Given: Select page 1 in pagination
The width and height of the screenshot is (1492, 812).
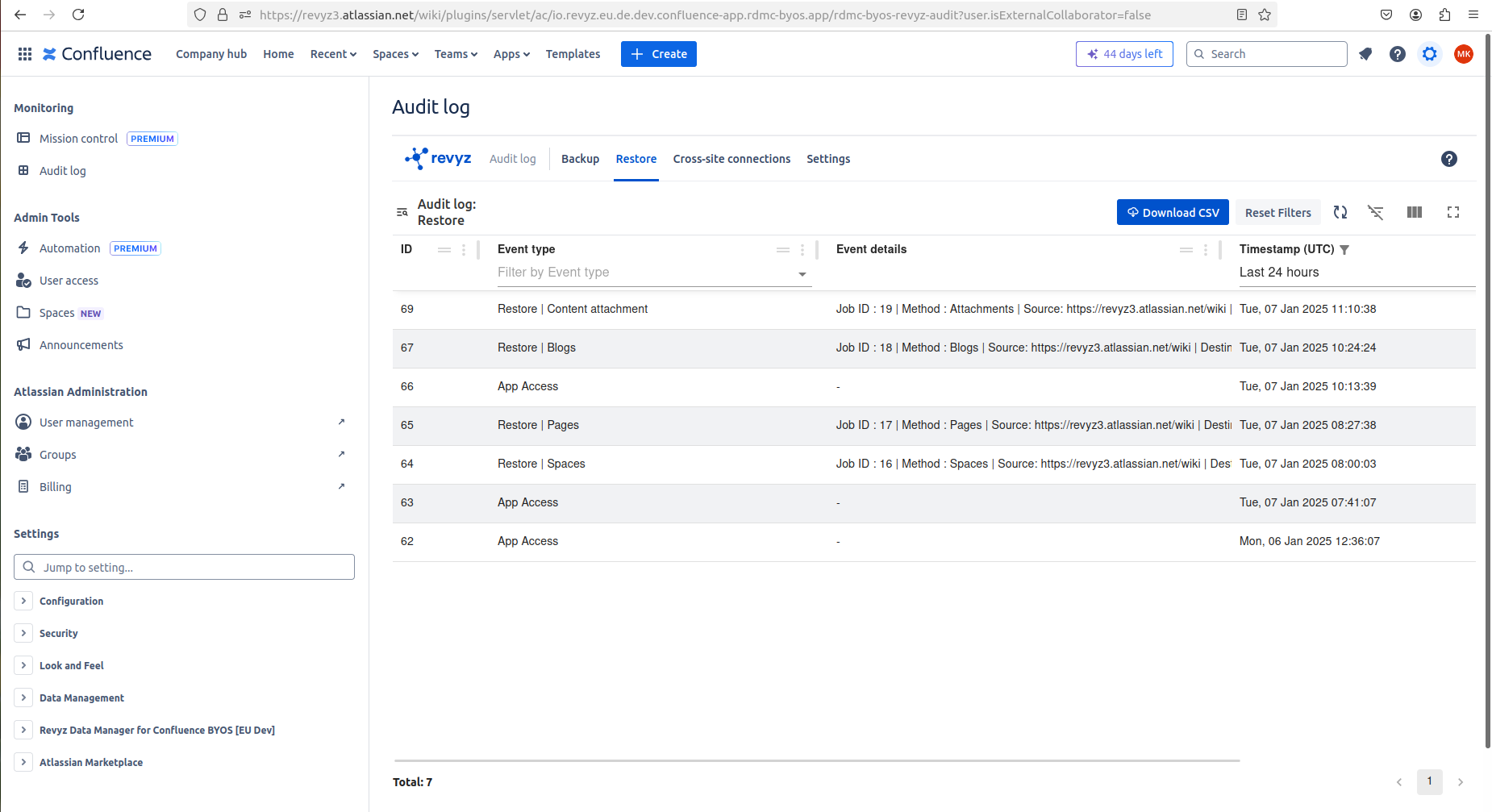Looking at the screenshot, I should pyautogui.click(x=1430, y=781).
